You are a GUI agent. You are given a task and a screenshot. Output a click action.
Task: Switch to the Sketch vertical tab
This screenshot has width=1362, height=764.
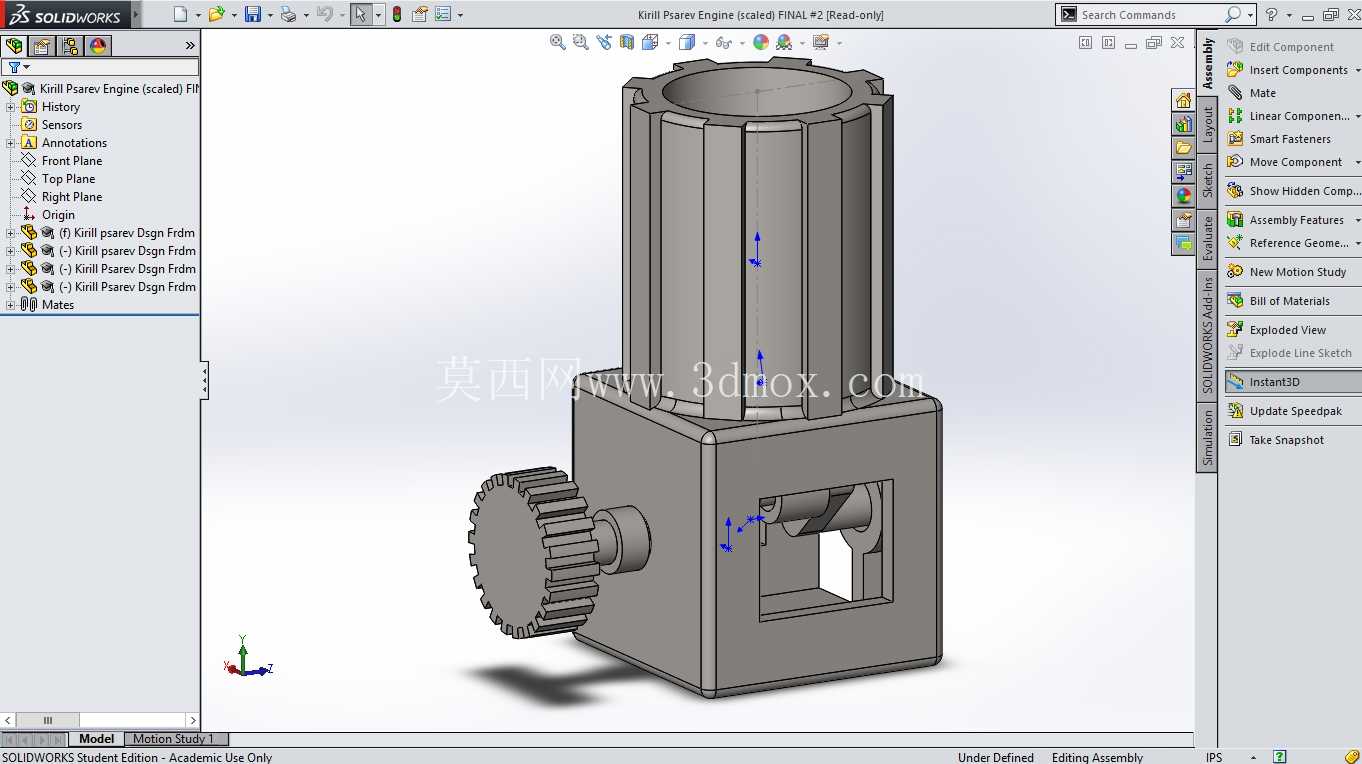click(x=1208, y=180)
